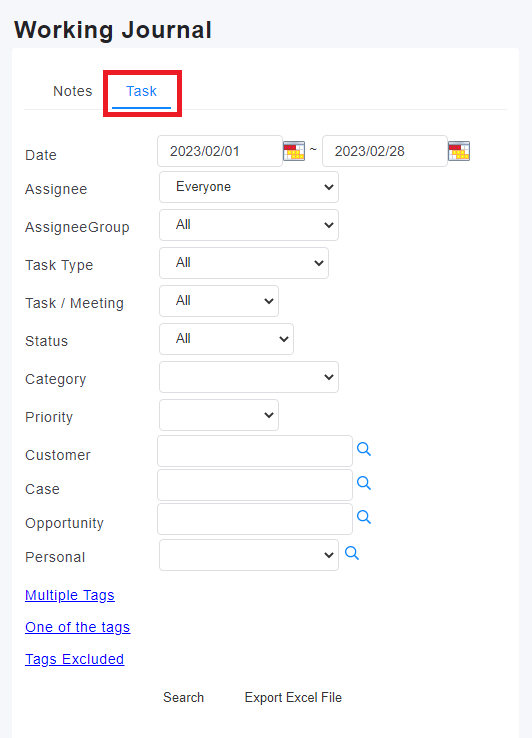Open the Priority dropdown
Screen dimensions: 532x738
219,415
